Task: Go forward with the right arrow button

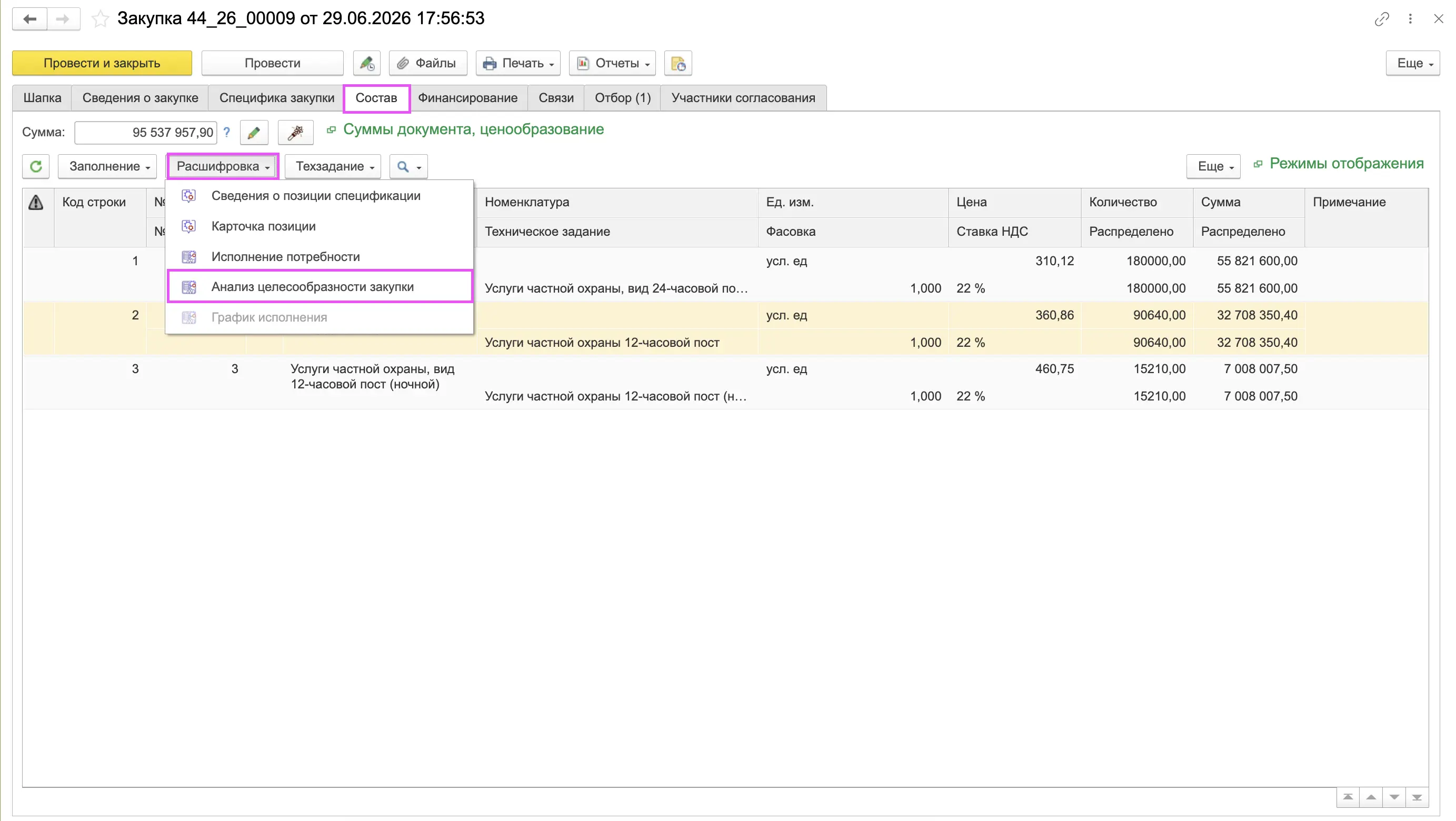Action: 63,18
